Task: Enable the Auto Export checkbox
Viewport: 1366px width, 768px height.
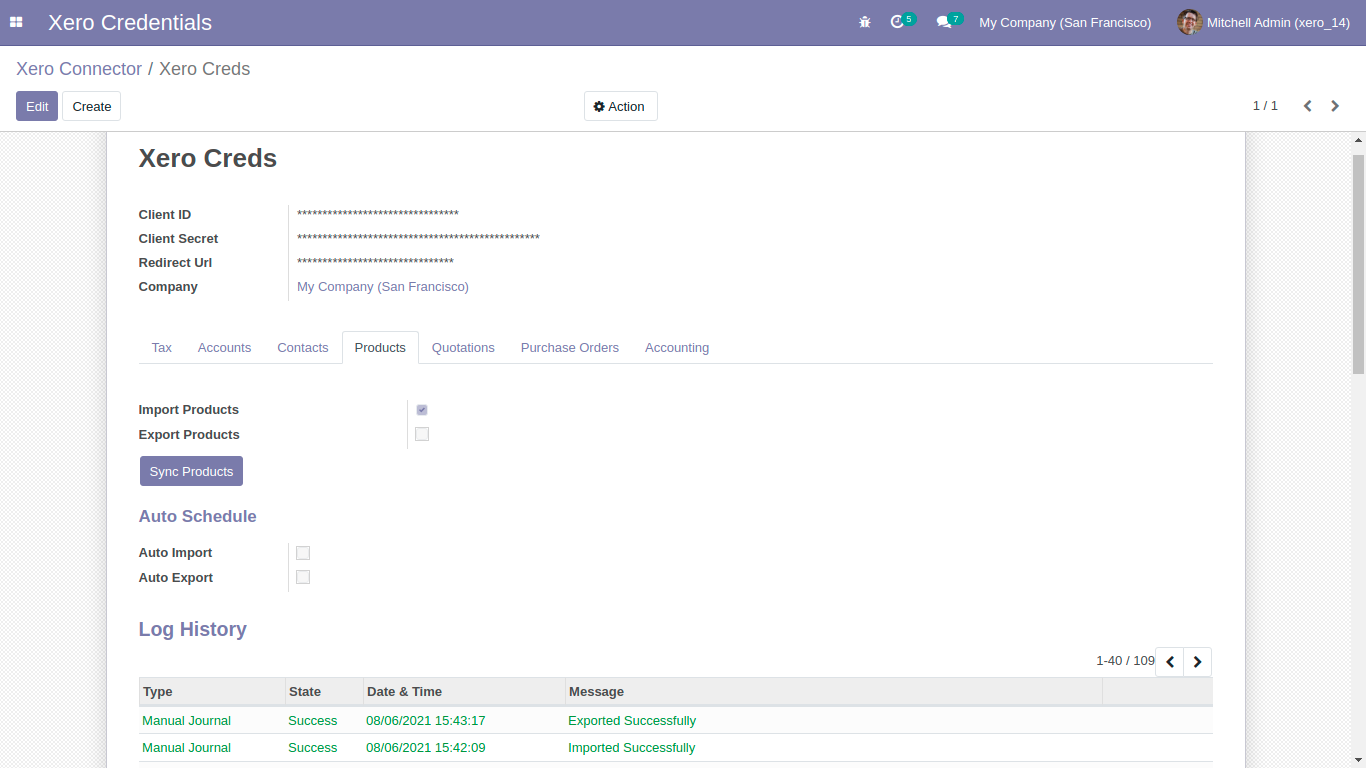Action: 303,577
